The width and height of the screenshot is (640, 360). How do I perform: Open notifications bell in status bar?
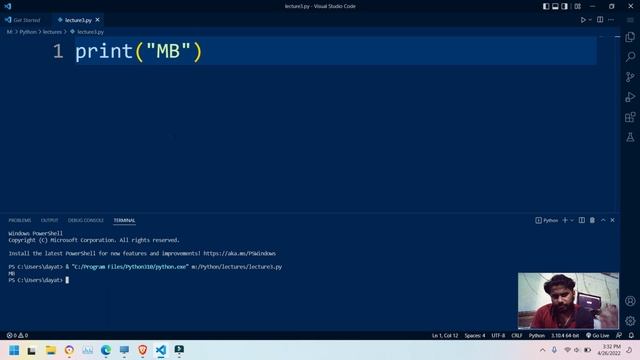coord(631,336)
